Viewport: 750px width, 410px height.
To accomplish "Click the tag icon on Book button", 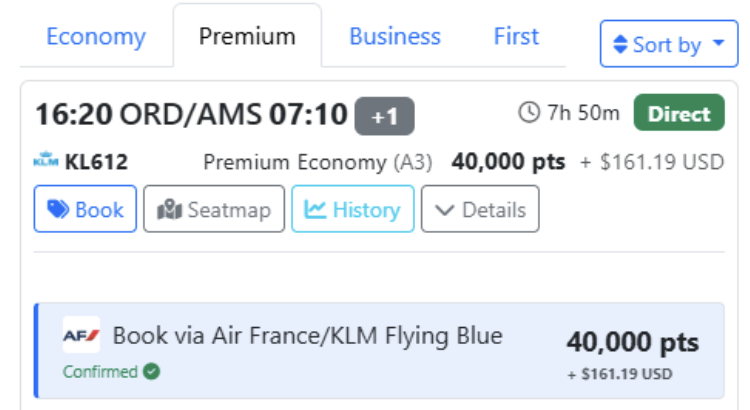I will 59,210.
